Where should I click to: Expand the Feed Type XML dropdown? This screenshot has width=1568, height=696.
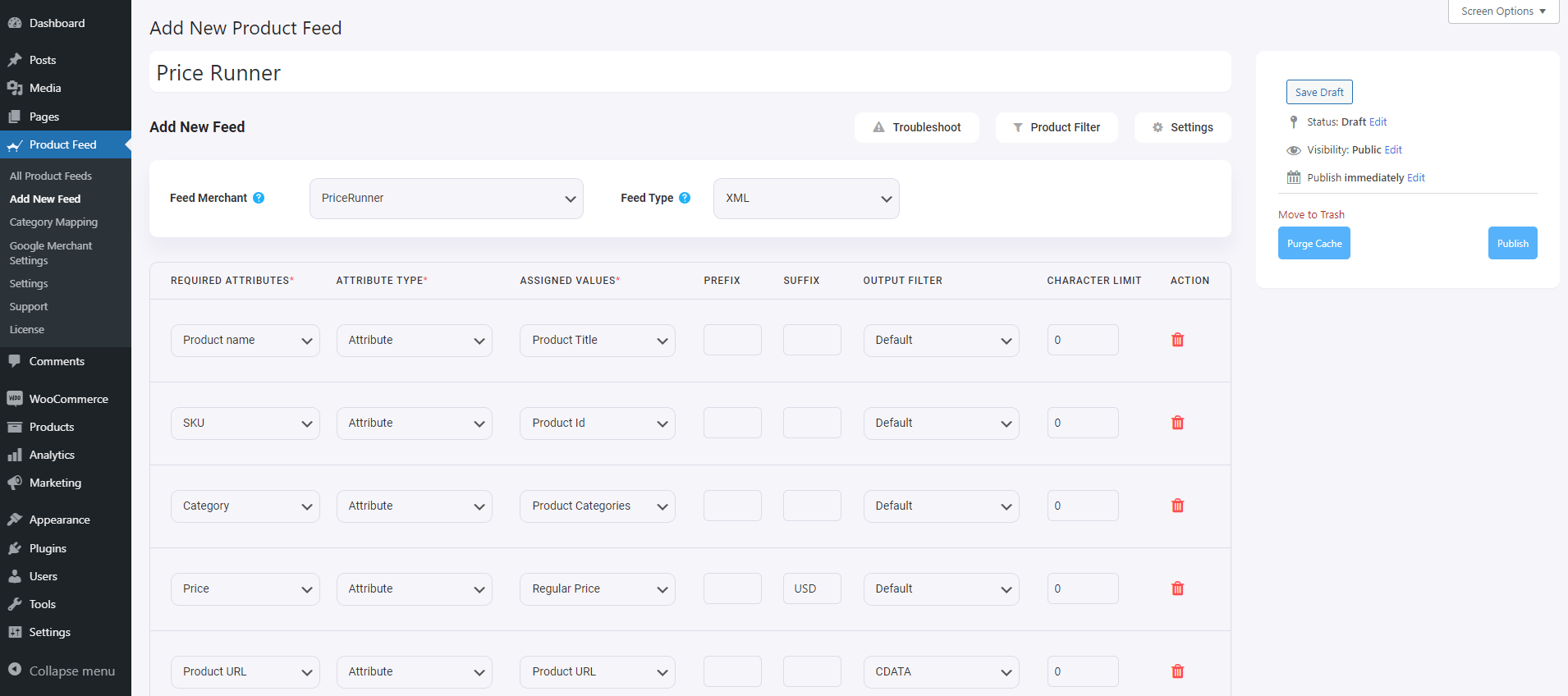pyautogui.click(x=805, y=199)
